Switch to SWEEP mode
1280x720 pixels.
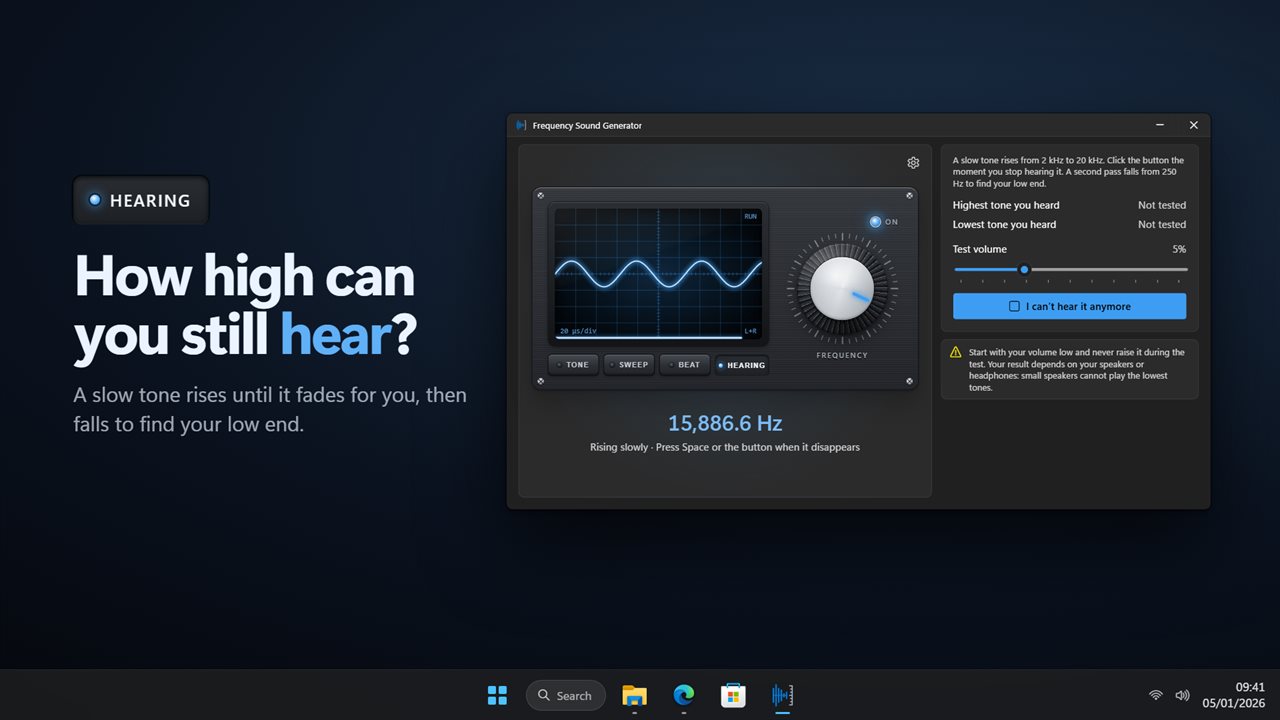click(629, 365)
